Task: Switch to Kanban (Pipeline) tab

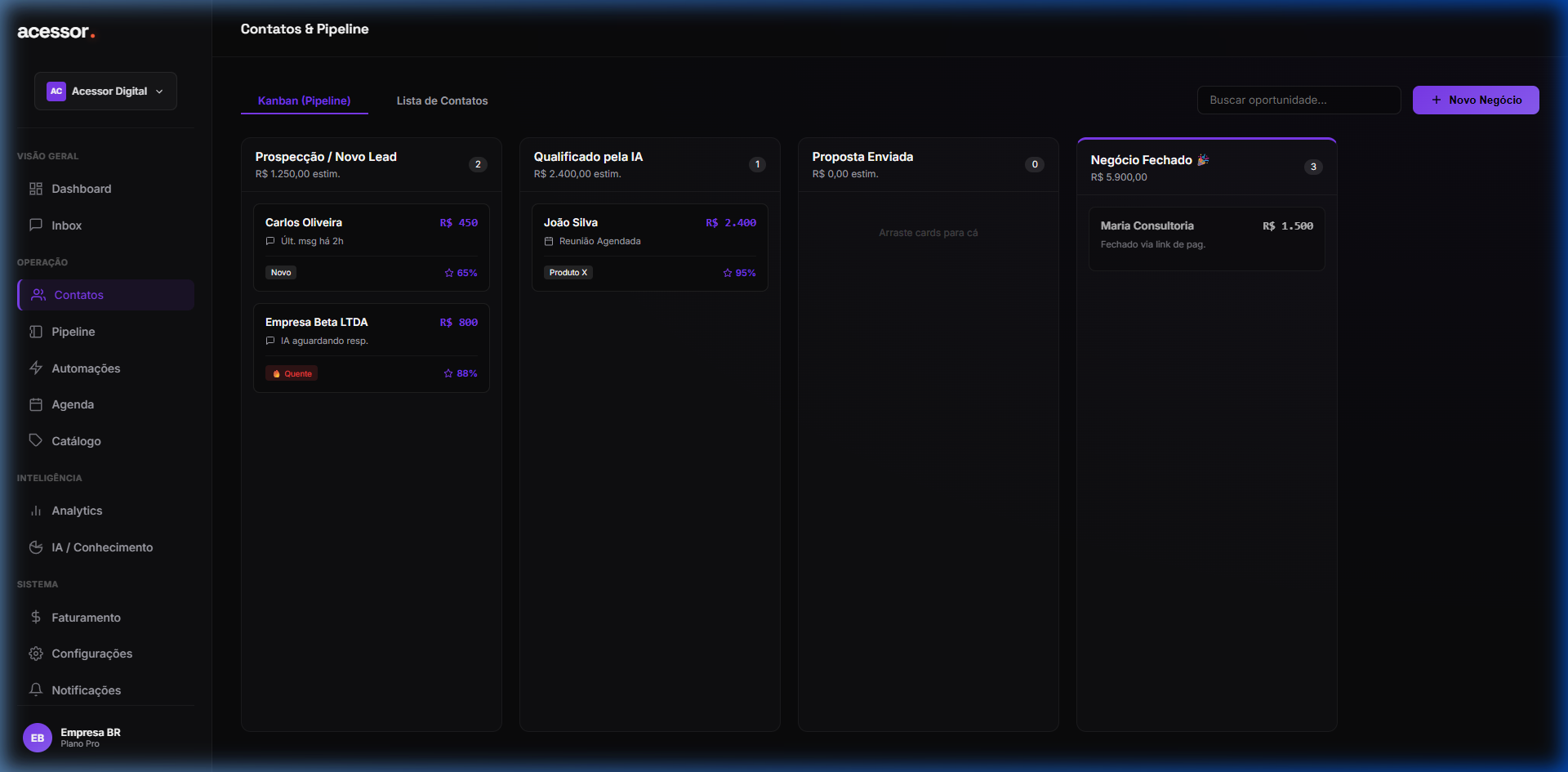Action: [305, 100]
